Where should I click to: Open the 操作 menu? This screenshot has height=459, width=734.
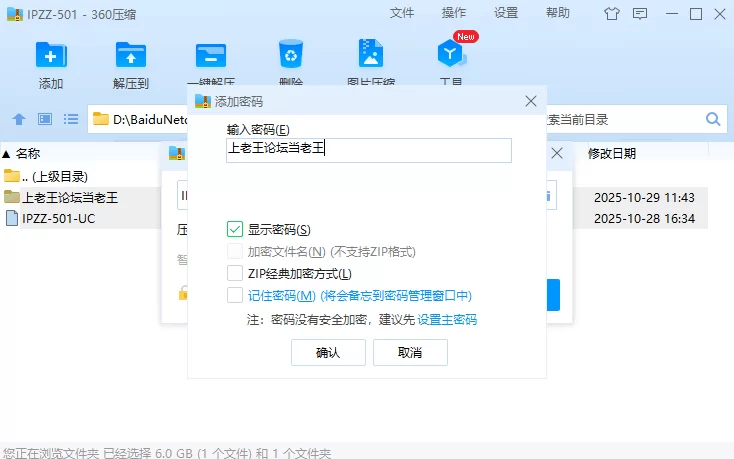pyautogui.click(x=454, y=13)
